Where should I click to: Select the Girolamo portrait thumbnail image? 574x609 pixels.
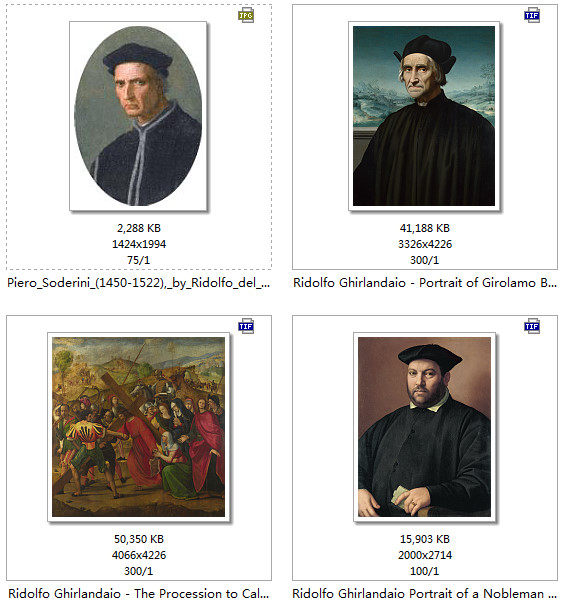pyautogui.click(x=424, y=116)
